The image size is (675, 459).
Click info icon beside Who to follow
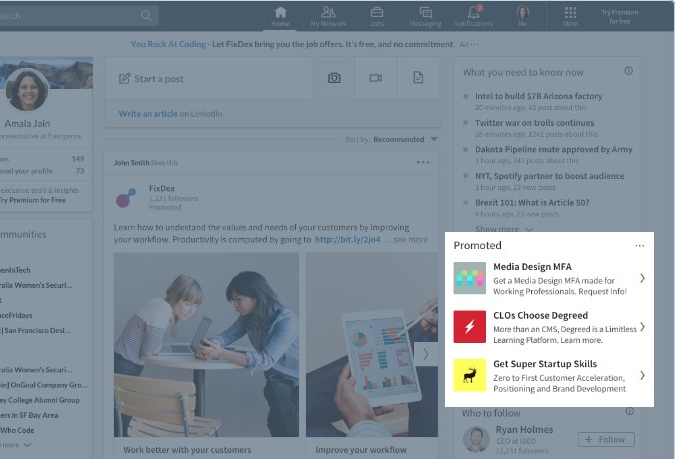[629, 412]
